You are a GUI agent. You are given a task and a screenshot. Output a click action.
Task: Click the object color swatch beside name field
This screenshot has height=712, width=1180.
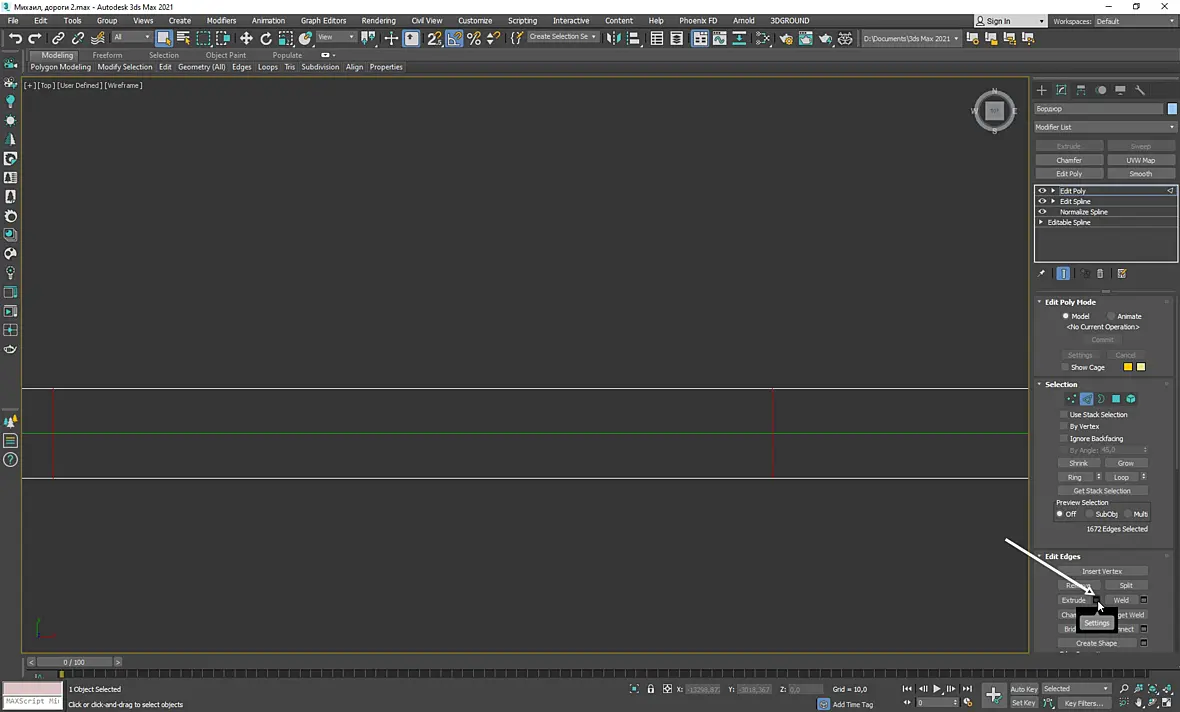click(x=1172, y=109)
